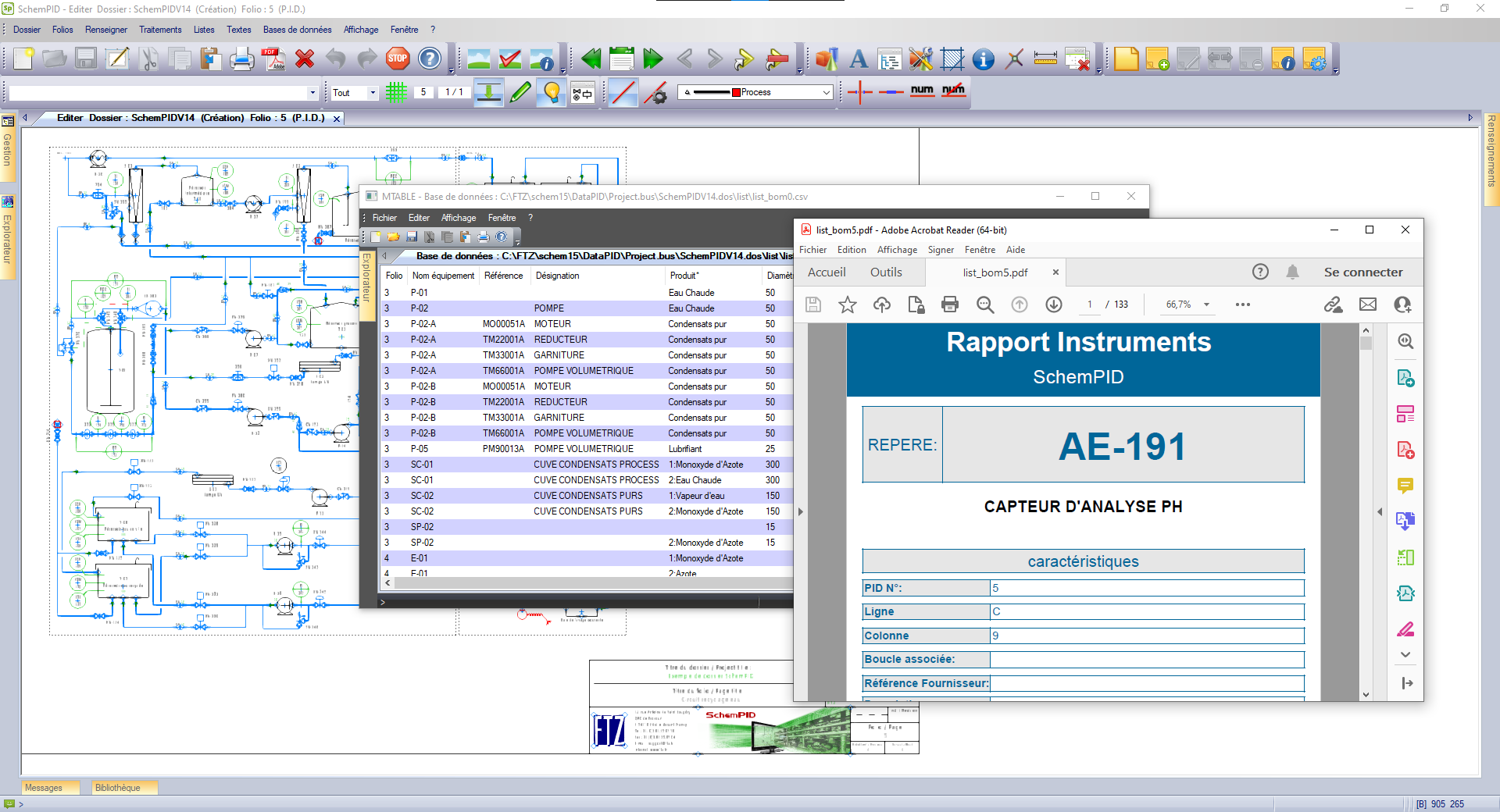1500x812 pixels.
Task: Click the printer icon in SchemPID toolbar
Action: click(241, 59)
